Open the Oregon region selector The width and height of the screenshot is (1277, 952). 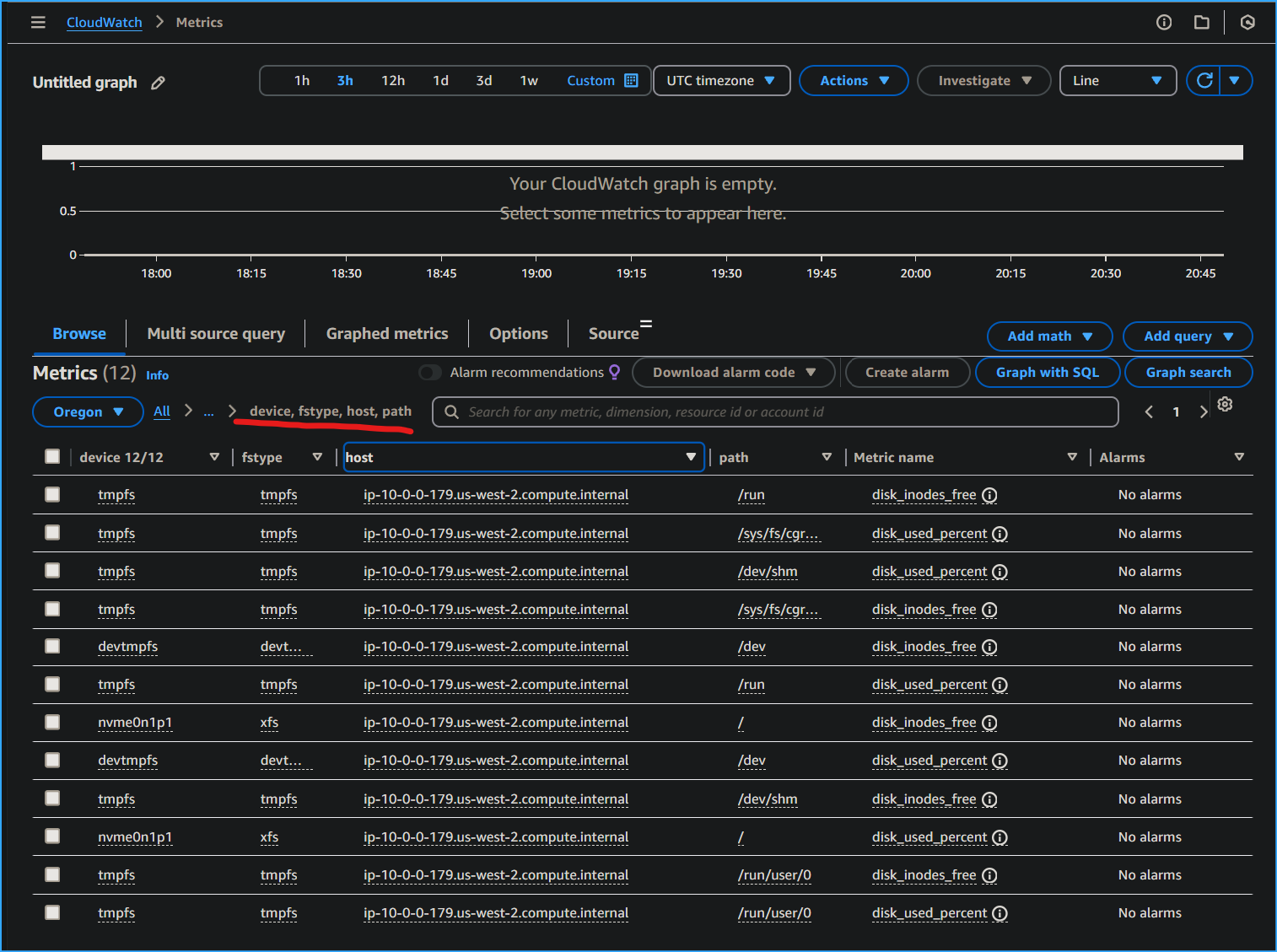(x=87, y=411)
